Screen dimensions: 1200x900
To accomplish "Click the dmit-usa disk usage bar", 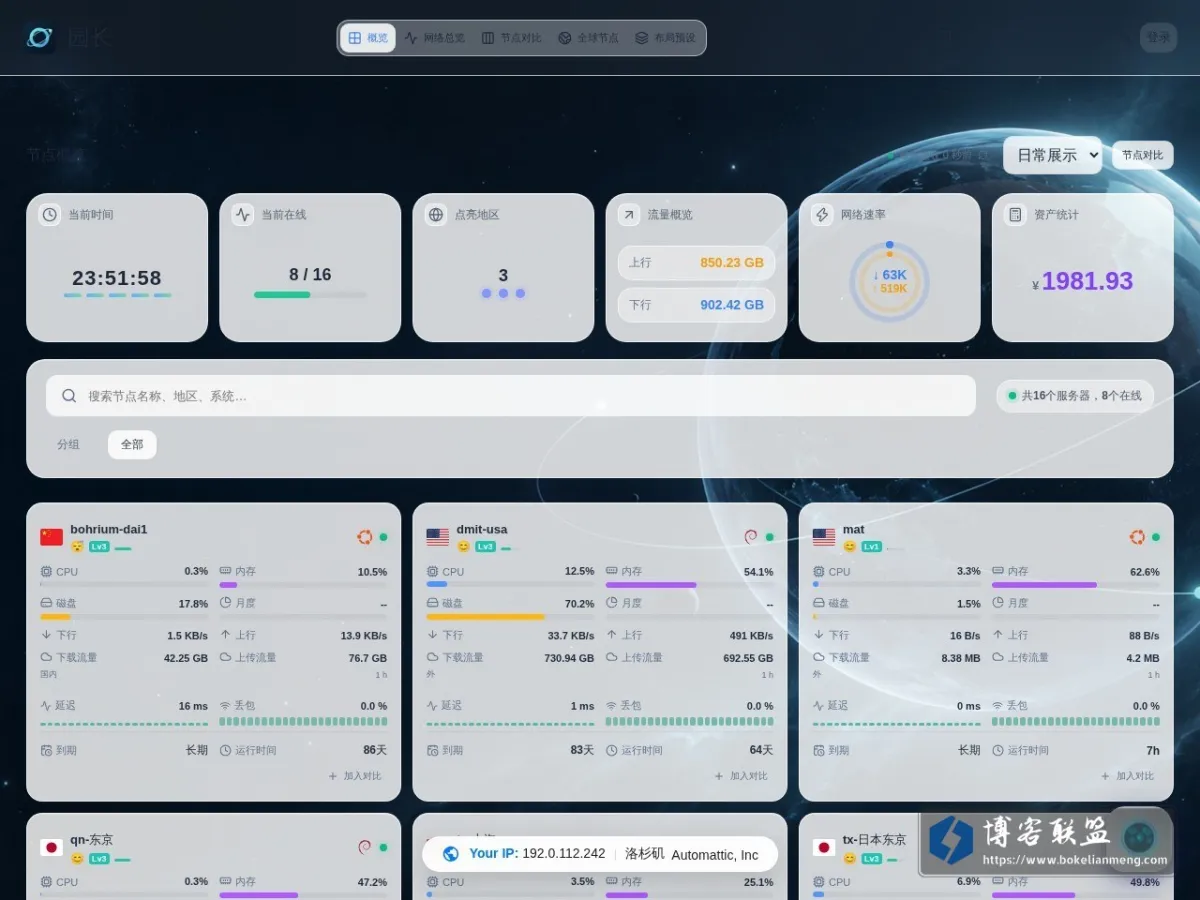I will tap(510, 617).
